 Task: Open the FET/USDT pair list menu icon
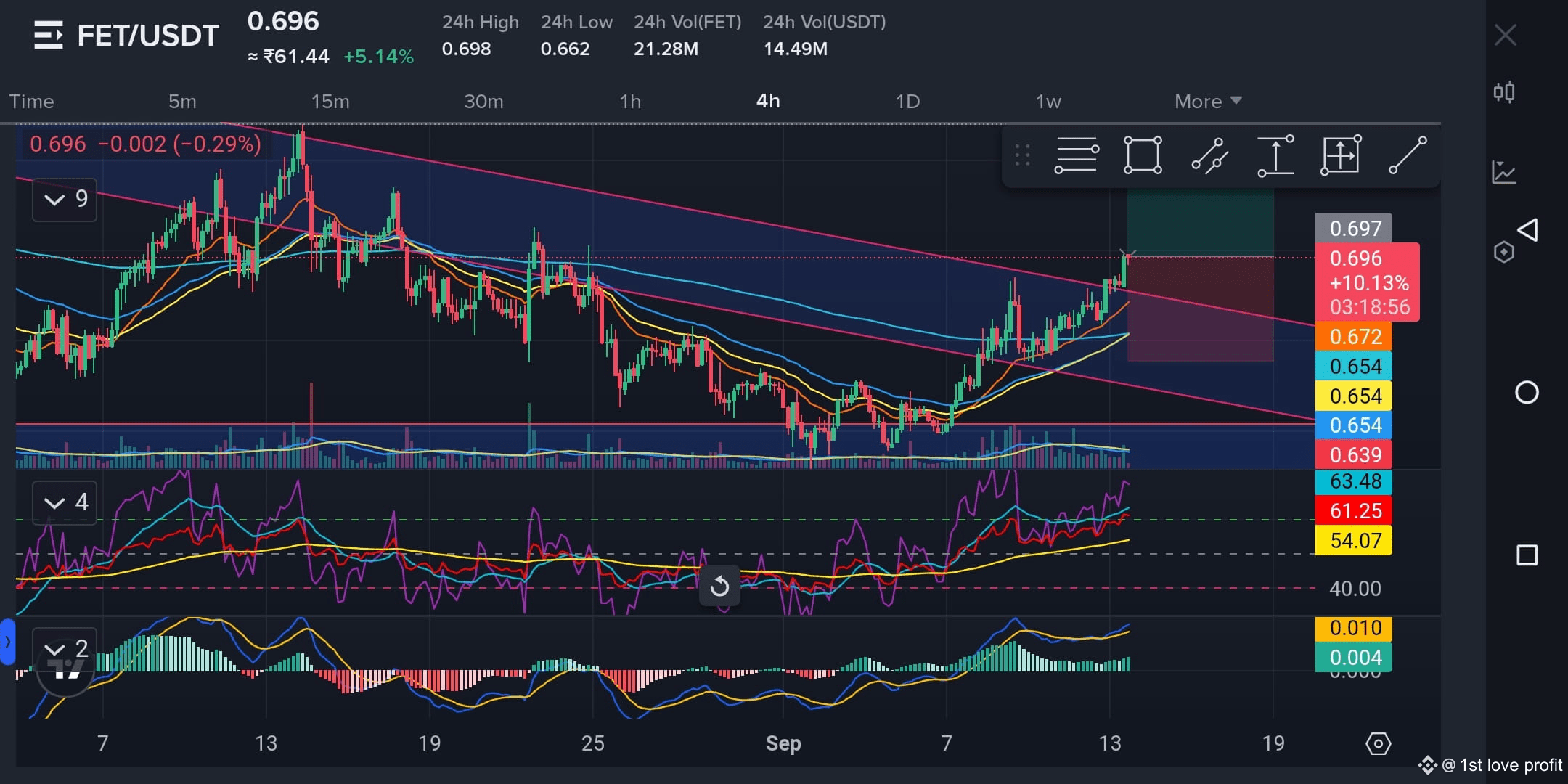click(x=49, y=35)
